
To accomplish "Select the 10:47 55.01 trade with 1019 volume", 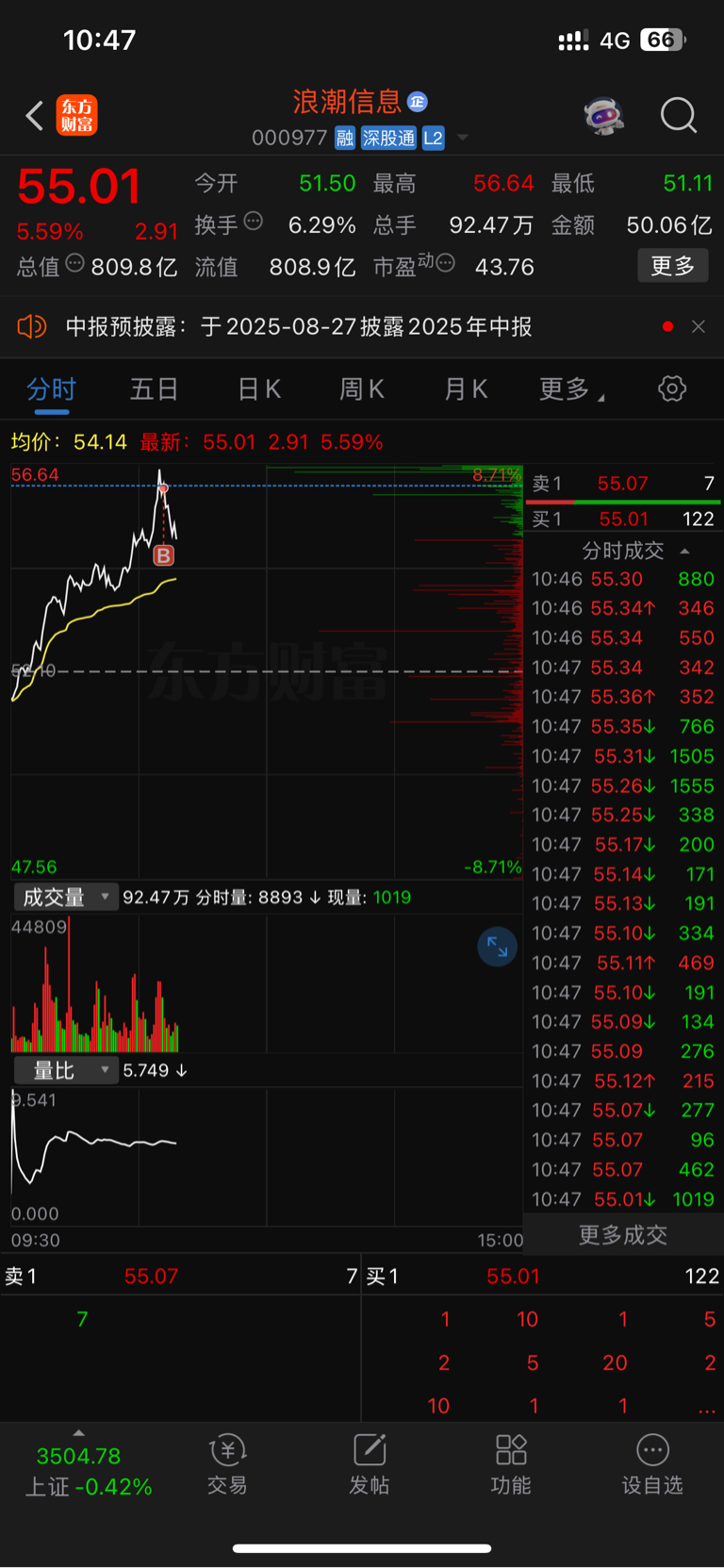I will pos(623,1199).
